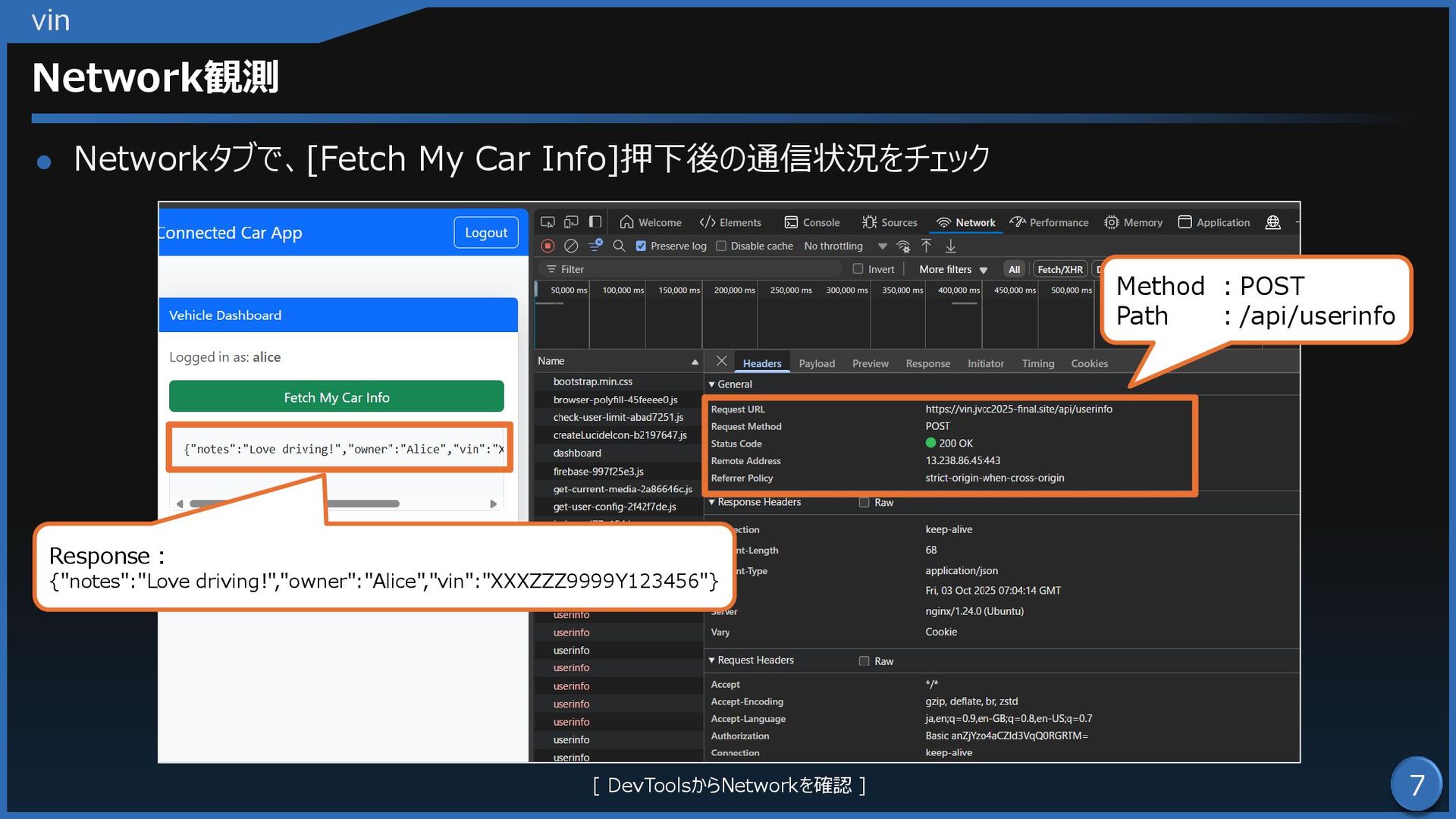This screenshot has width=1456, height=819.
Task: Switch to the Payload tab
Action: tap(816, 364)
